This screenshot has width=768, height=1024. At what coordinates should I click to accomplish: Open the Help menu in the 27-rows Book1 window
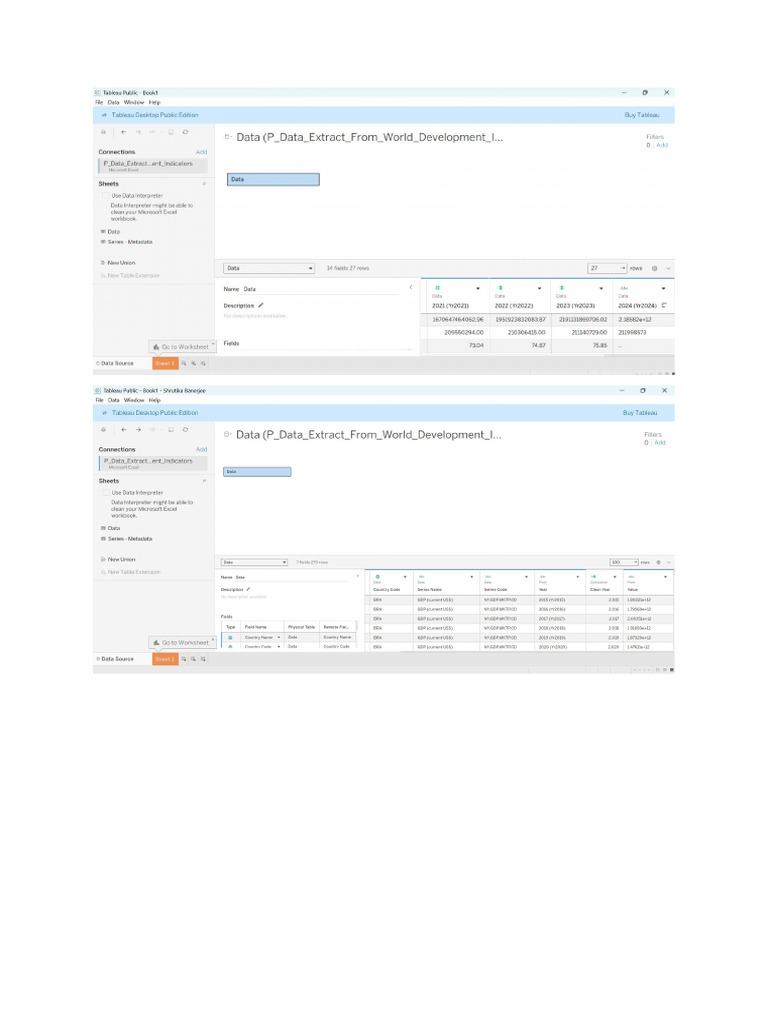pos(154,103)
